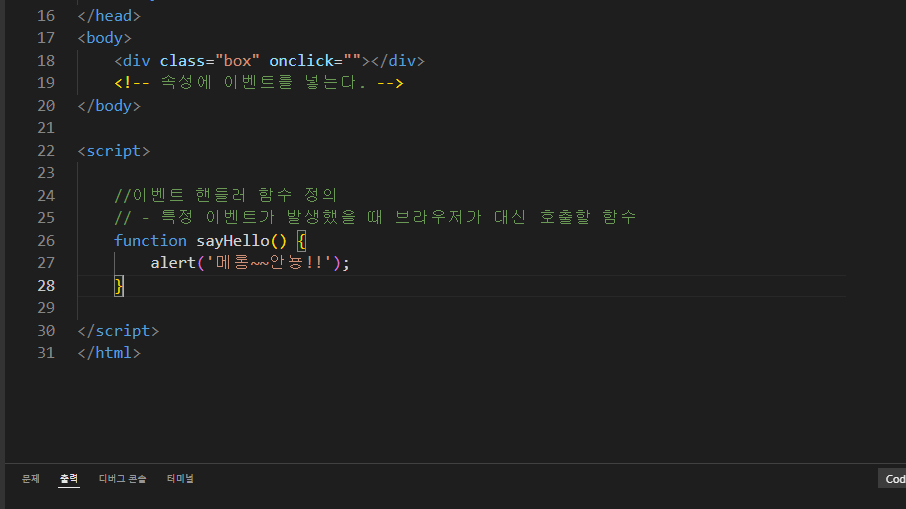Image resolution: width=906 pixels, height=509 pixels.
Task: Click the comment about 브라우저가 대신 호출할 함수
Action: click(x=376, y=217)
